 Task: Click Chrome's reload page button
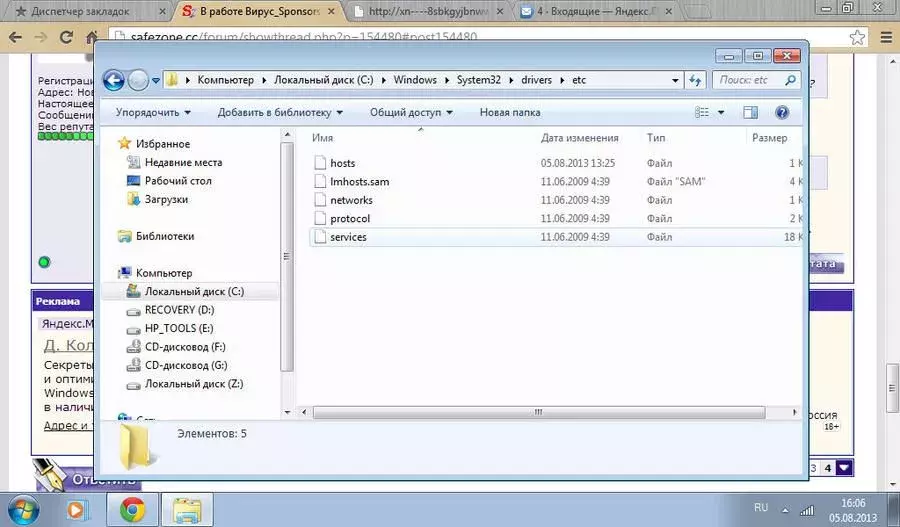[x=67, y=37]
